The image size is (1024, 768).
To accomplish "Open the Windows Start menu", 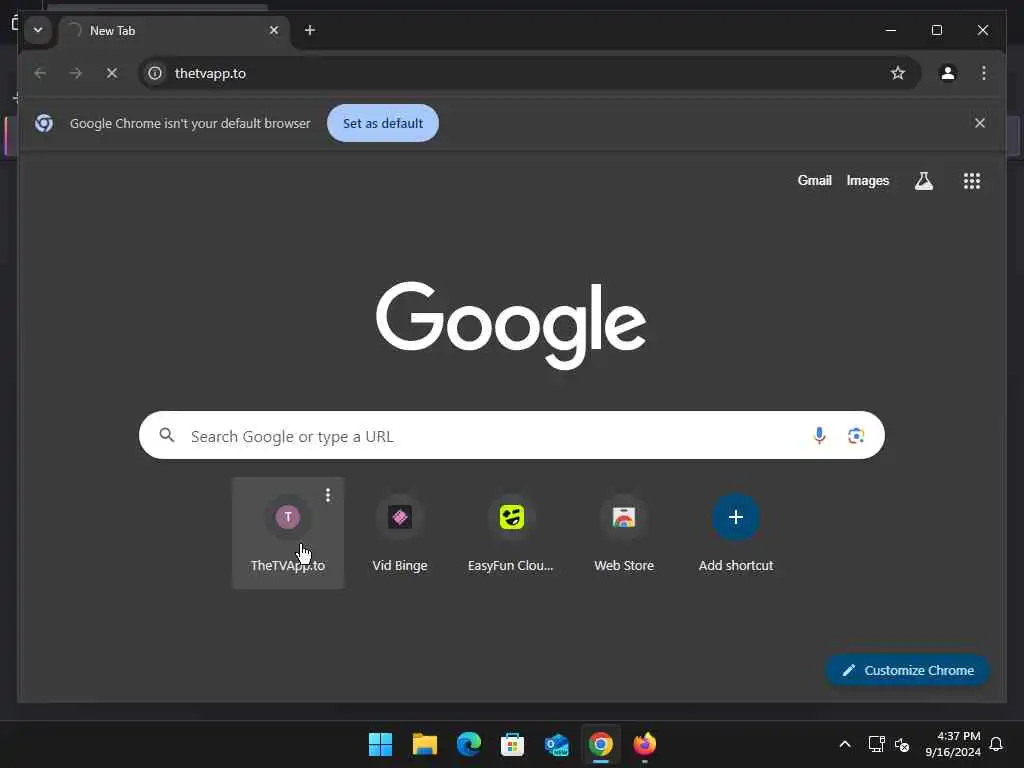I will tap(380, 744).
